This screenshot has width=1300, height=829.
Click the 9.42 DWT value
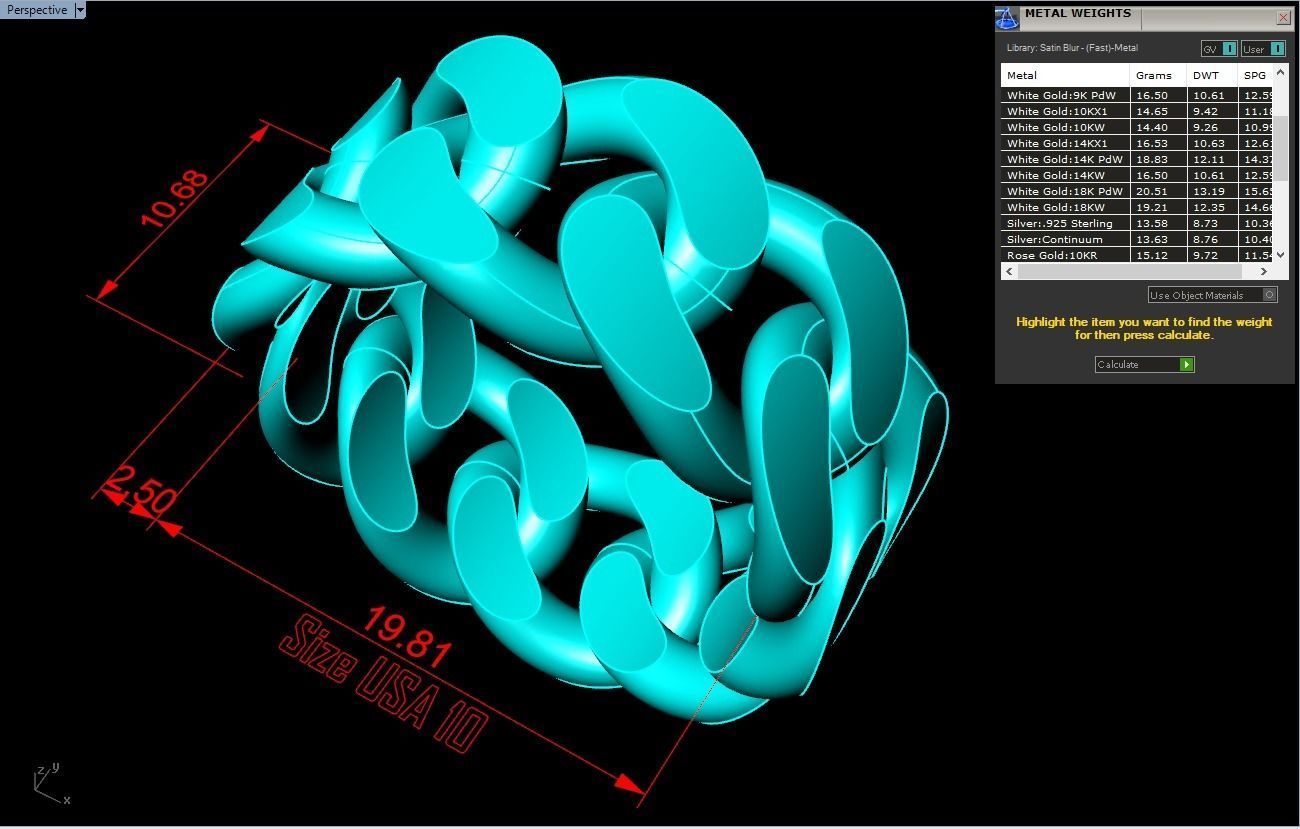coord(1205,111)
